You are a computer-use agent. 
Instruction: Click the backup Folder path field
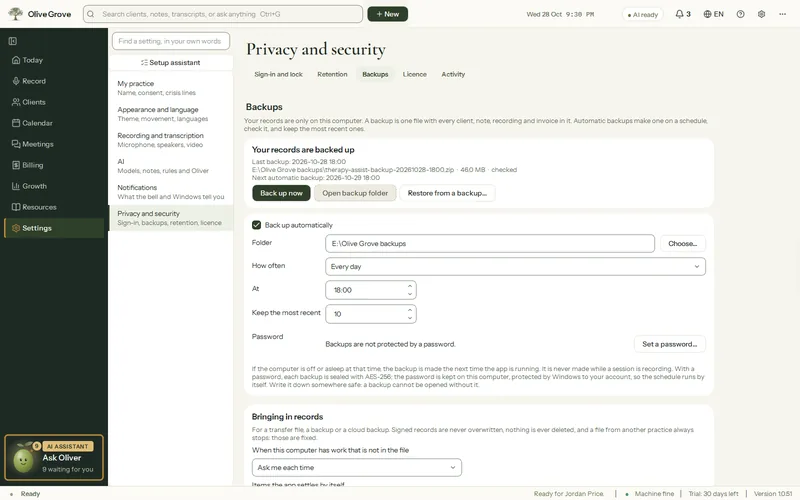[490, 243]
